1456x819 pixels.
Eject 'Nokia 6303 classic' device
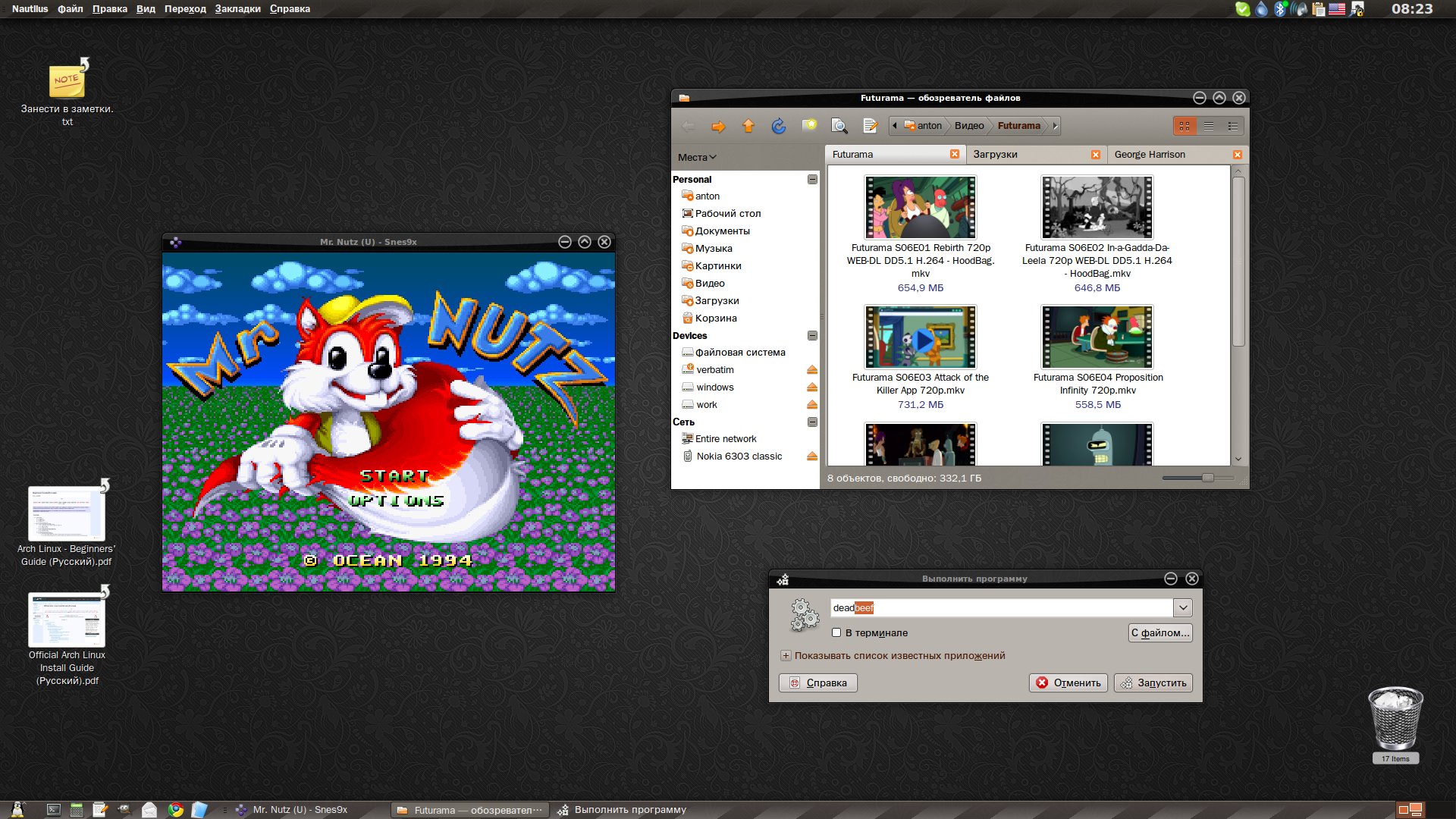(x=812, y=457)
